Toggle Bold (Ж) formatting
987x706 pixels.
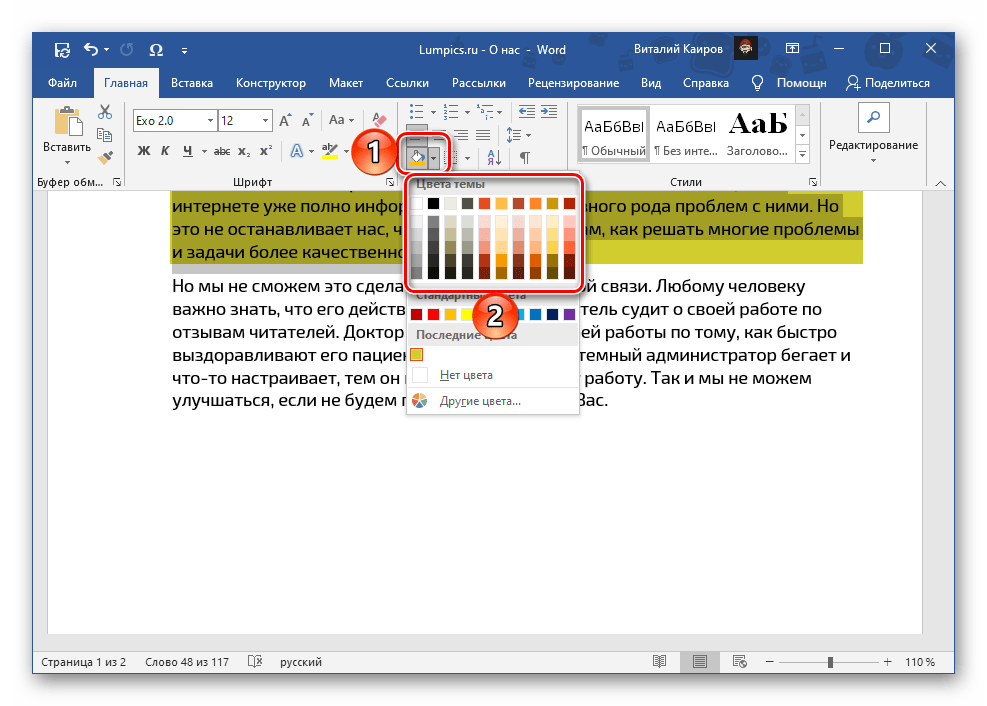point(143,151)
